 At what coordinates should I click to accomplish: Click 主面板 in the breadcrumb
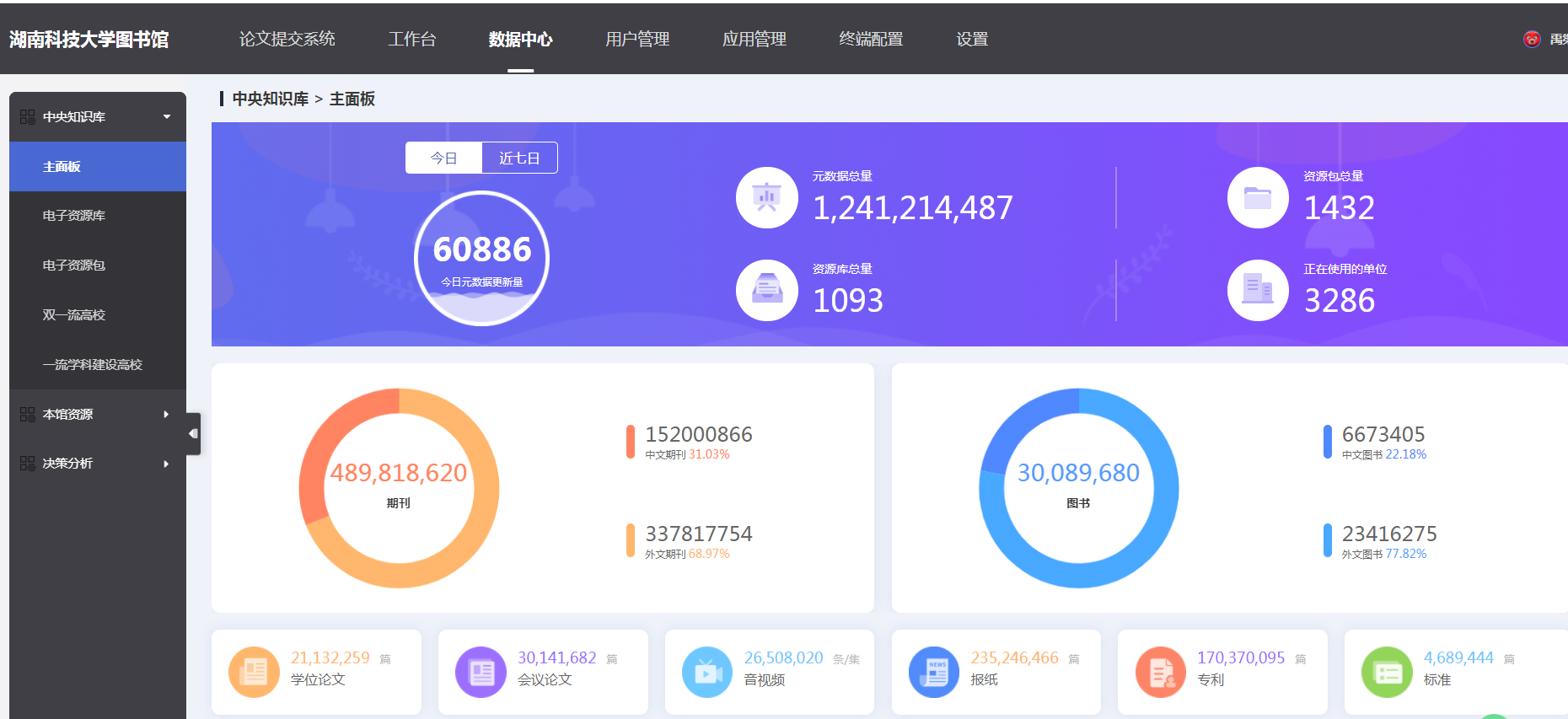(x=352, y=99)
